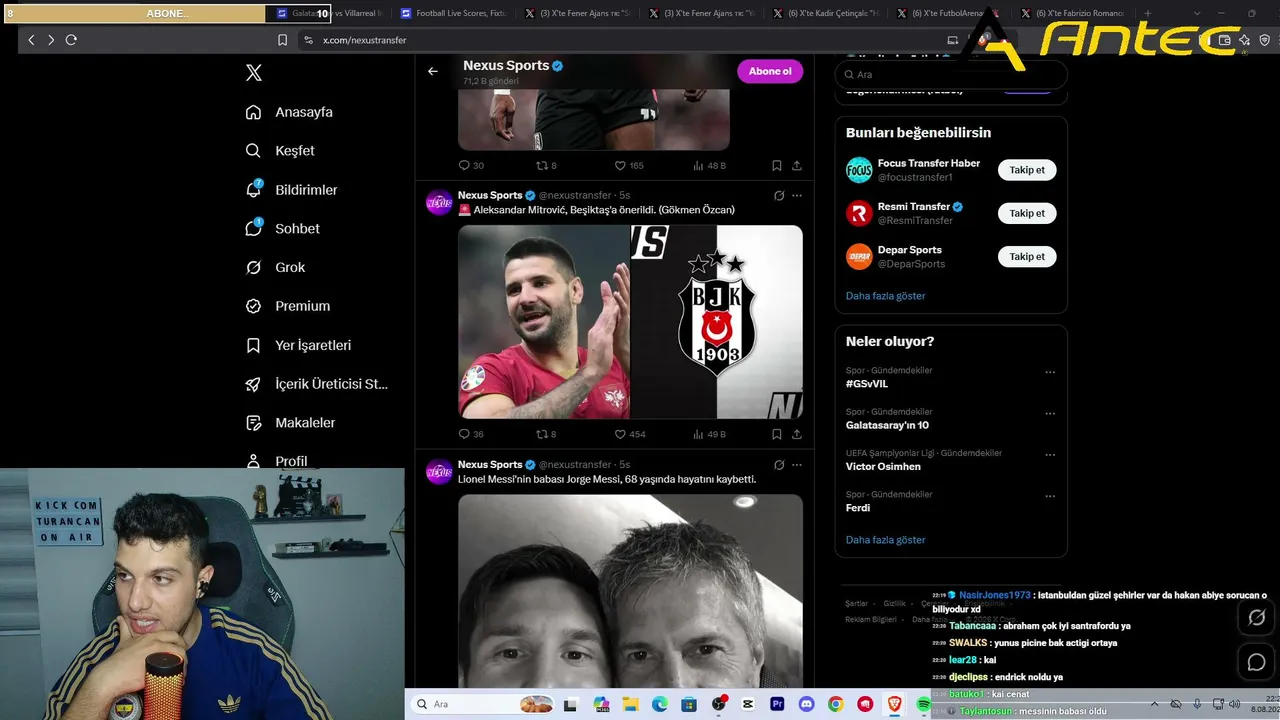Bookmark the Mitrović Beşiktaş post
The image size is (1280, 720).
point(777,434)
